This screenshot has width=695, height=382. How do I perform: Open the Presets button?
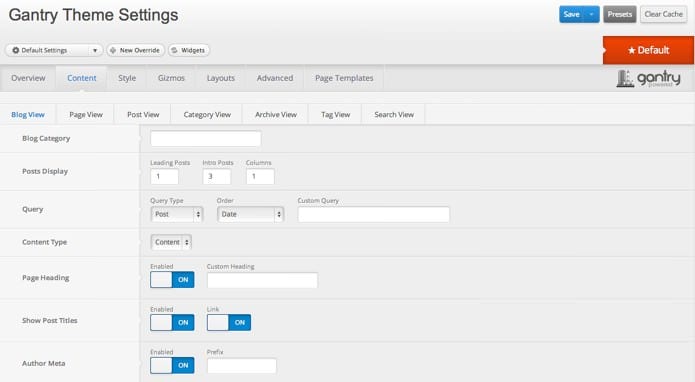tap(620, 14)
